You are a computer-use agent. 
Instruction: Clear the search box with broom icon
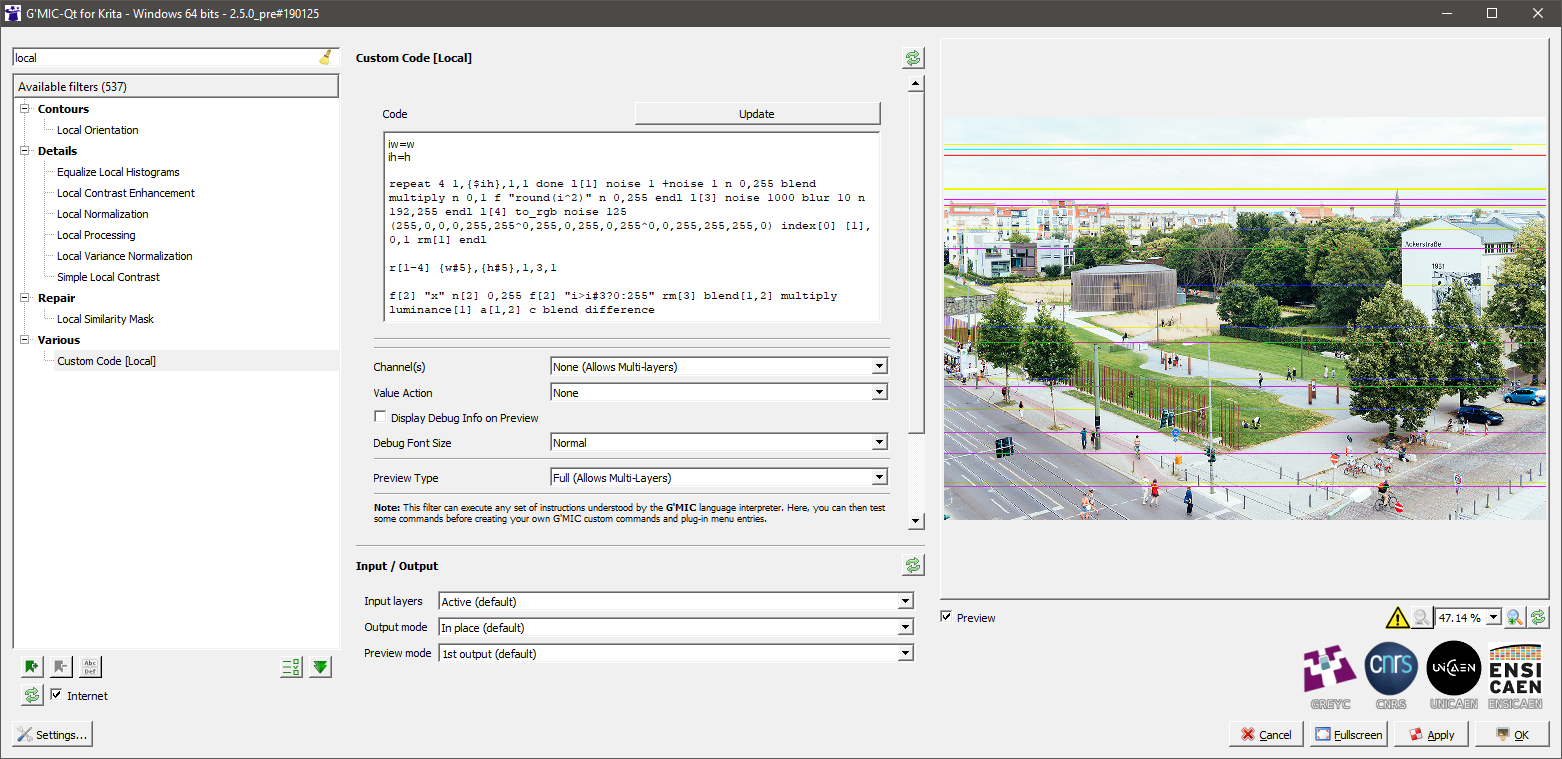pyautogui.click(x=326, y=58)
